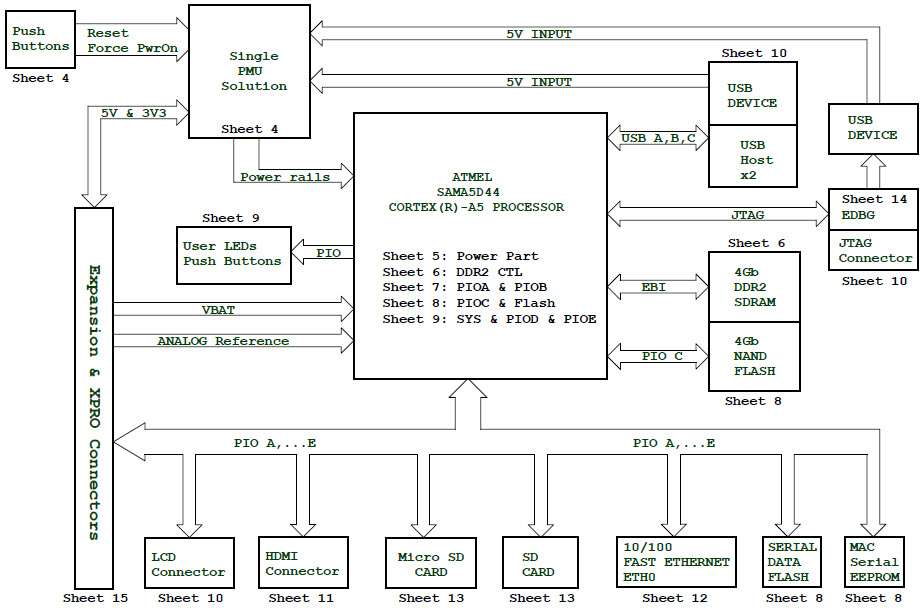
Task: Click the Power rails arrow label
Action: pos(285,177)
